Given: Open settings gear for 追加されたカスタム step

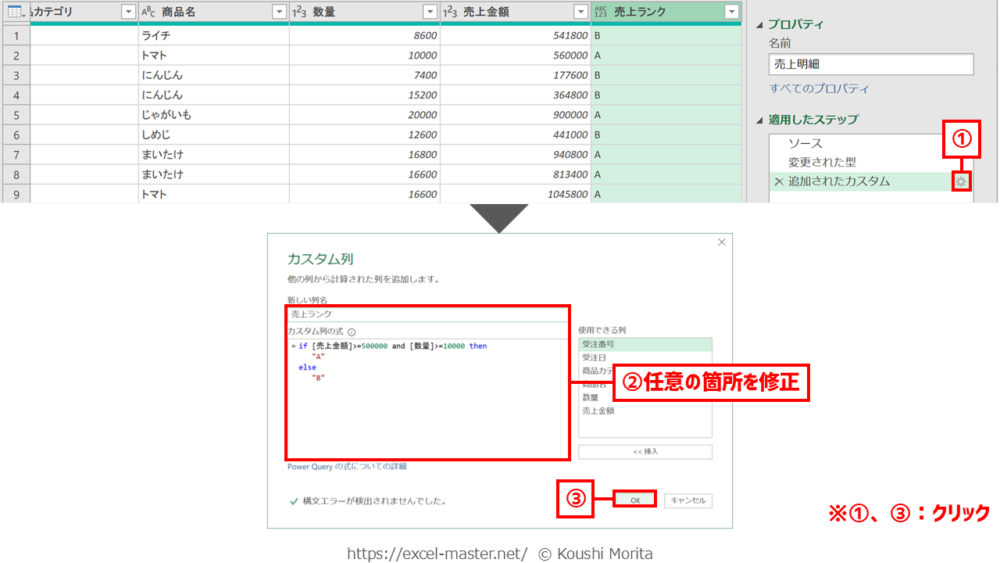Looking at the screenshot, I should [961, 182].
